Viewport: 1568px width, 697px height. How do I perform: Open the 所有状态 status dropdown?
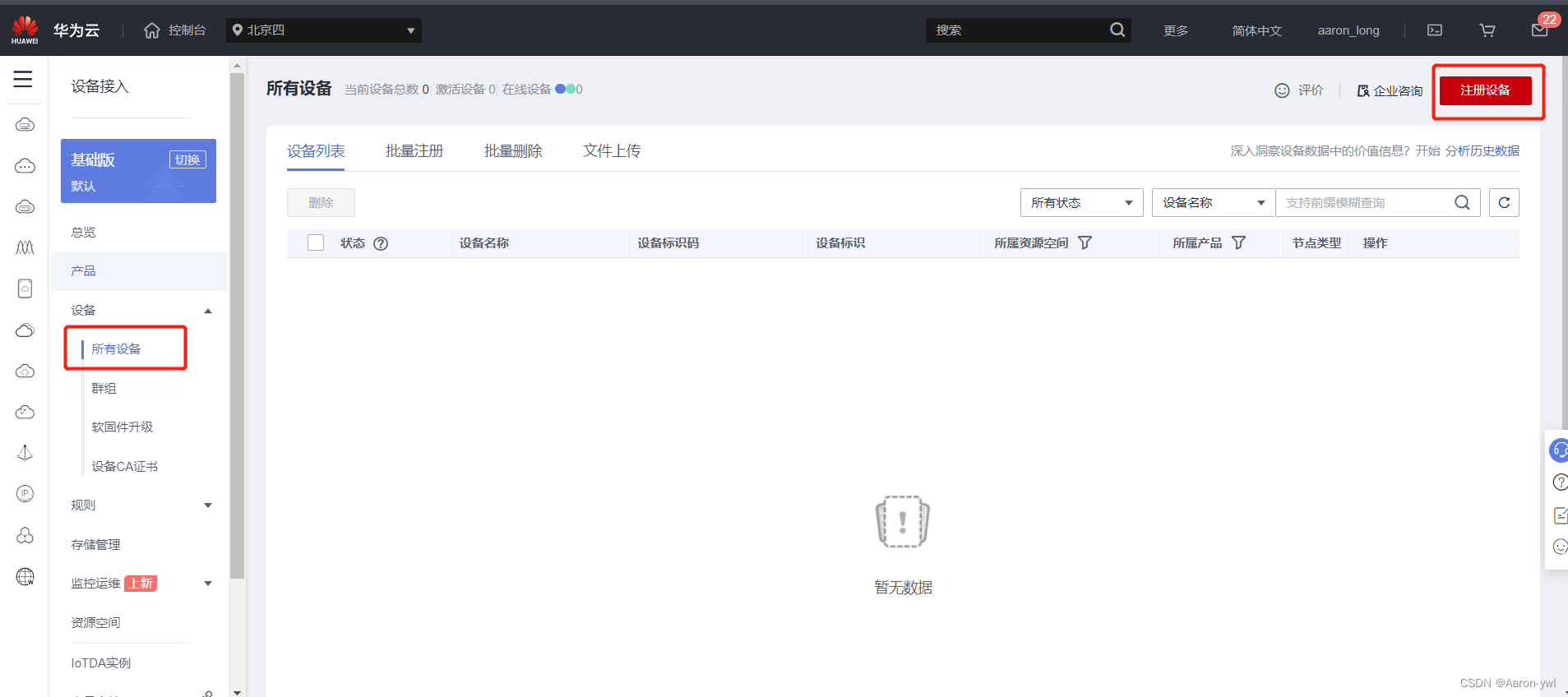click(x=1081, y=203)
